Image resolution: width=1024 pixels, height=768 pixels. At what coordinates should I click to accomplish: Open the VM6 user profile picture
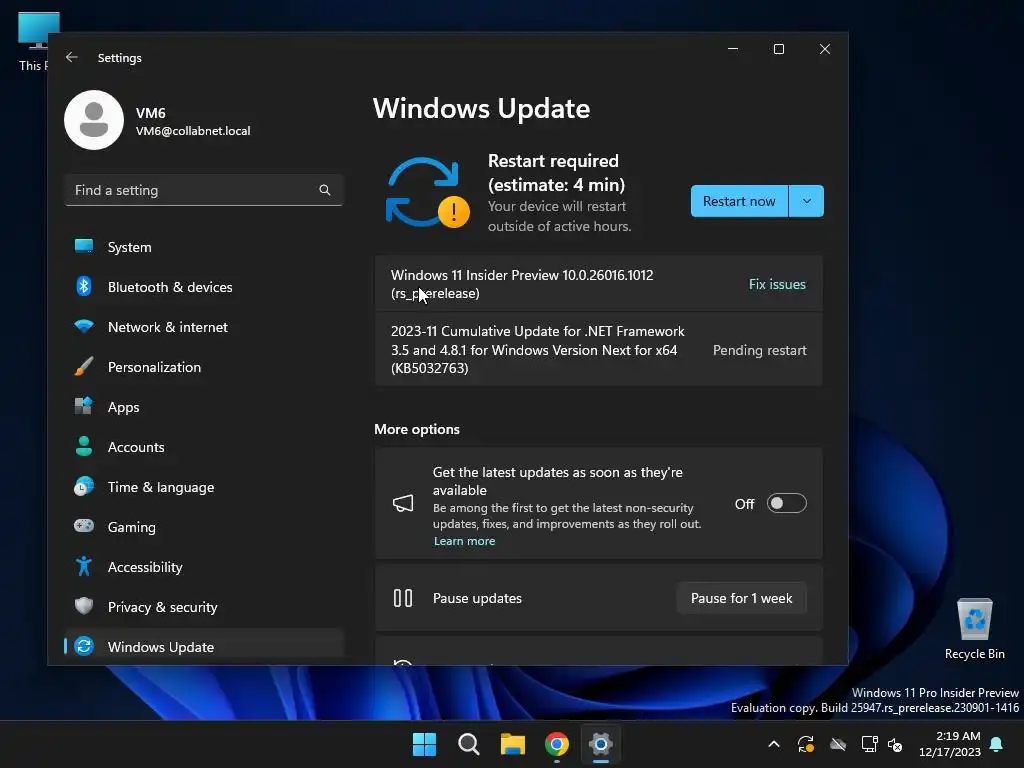[94, 120]
